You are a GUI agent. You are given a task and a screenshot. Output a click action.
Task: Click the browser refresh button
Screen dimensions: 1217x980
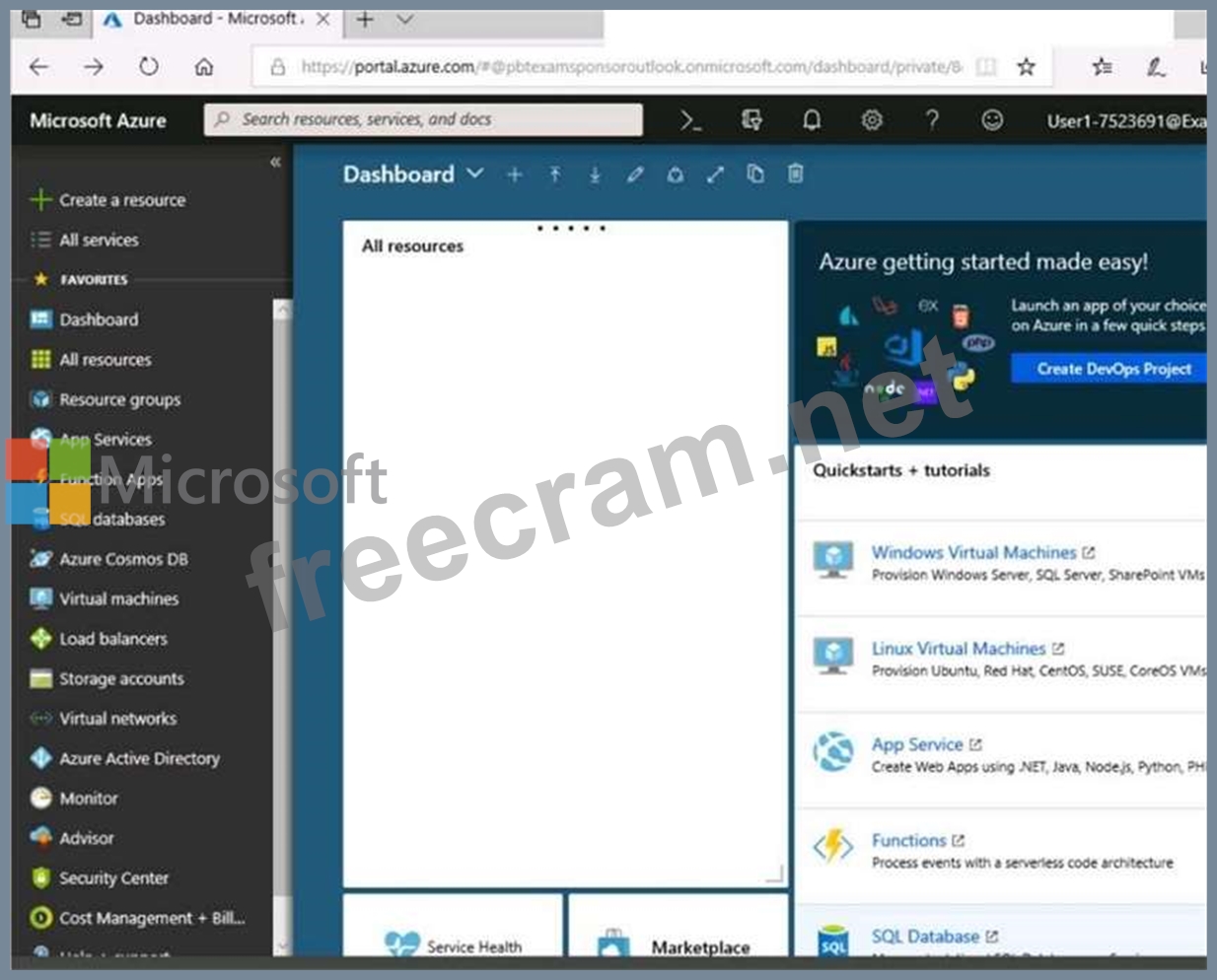(148, 66)
